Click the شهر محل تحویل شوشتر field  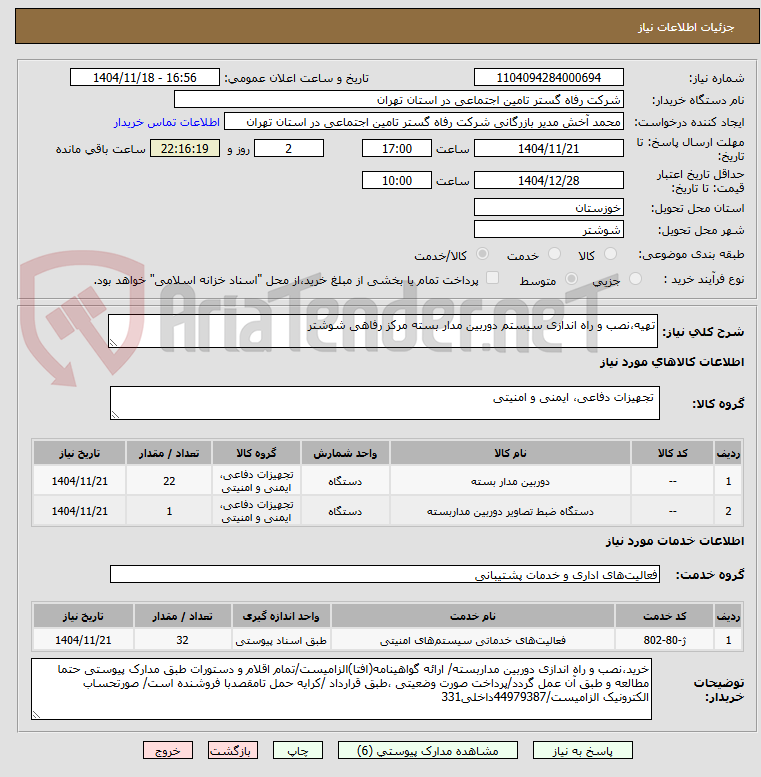(x=548, y=229)
